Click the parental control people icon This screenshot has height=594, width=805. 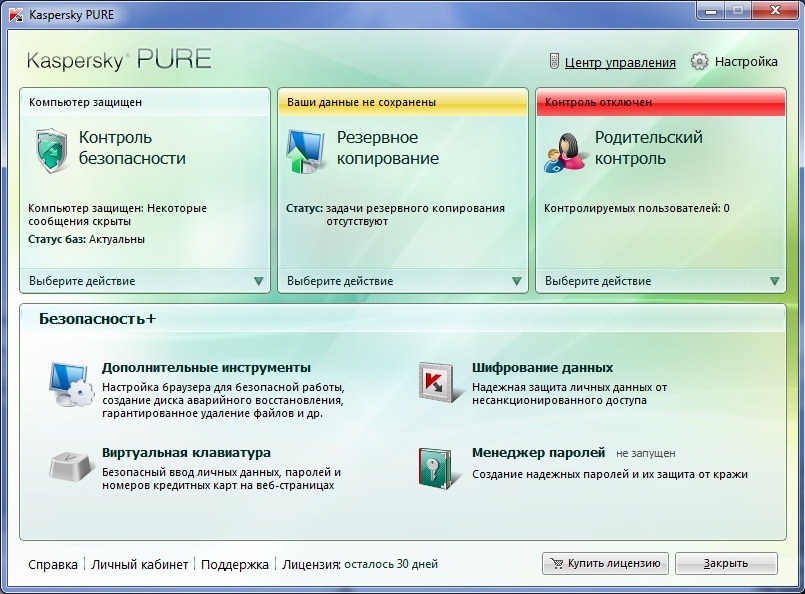point(564,152)
